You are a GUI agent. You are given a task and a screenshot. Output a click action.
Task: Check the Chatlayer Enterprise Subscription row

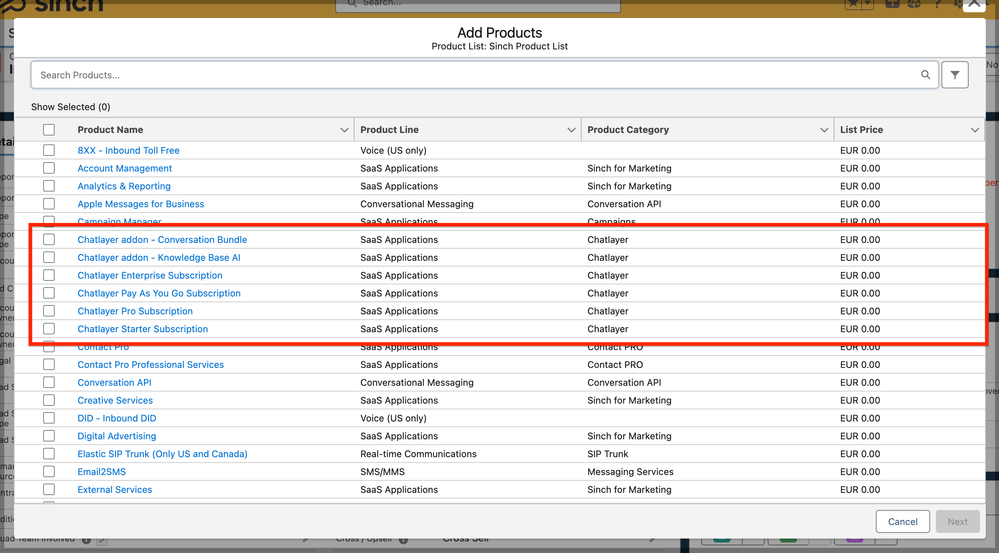[x=49, y=275]
